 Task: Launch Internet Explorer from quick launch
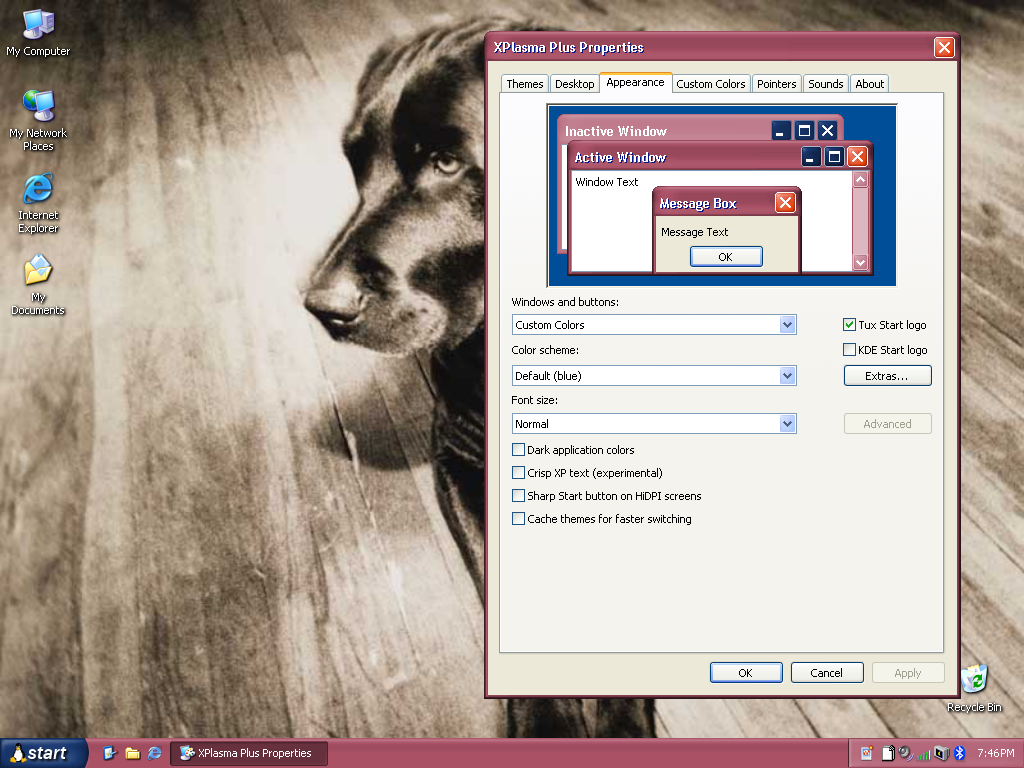click(x=155, y=753)
